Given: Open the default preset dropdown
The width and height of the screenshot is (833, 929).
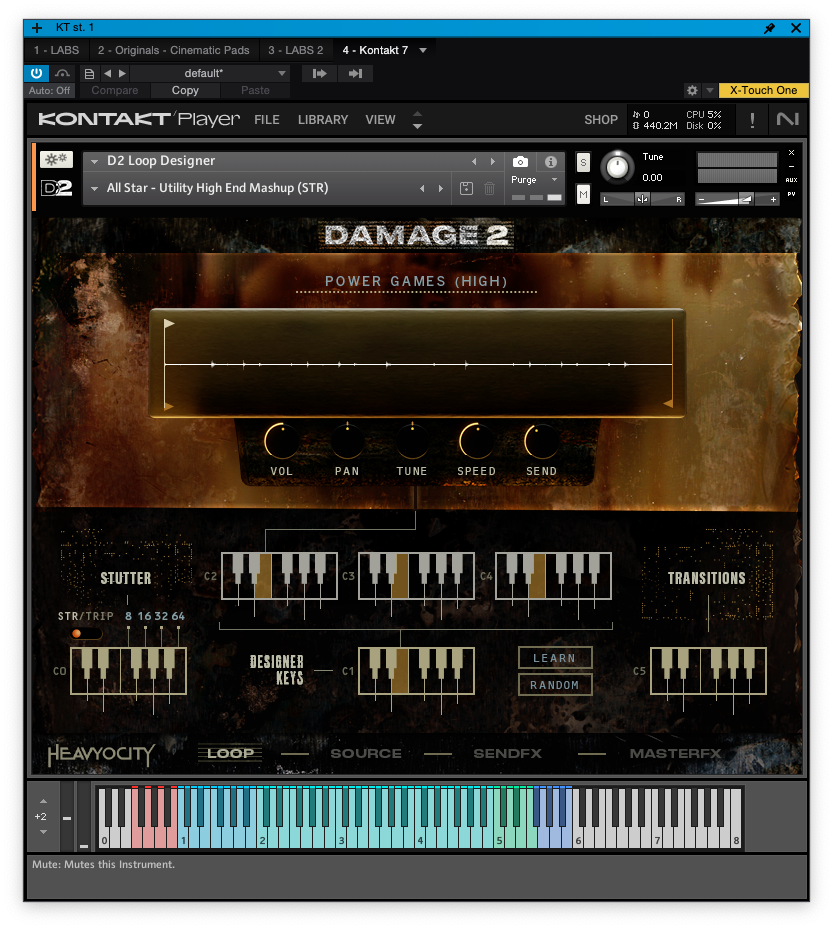Looking at the screenshot, I should click(x=281, y=73).
